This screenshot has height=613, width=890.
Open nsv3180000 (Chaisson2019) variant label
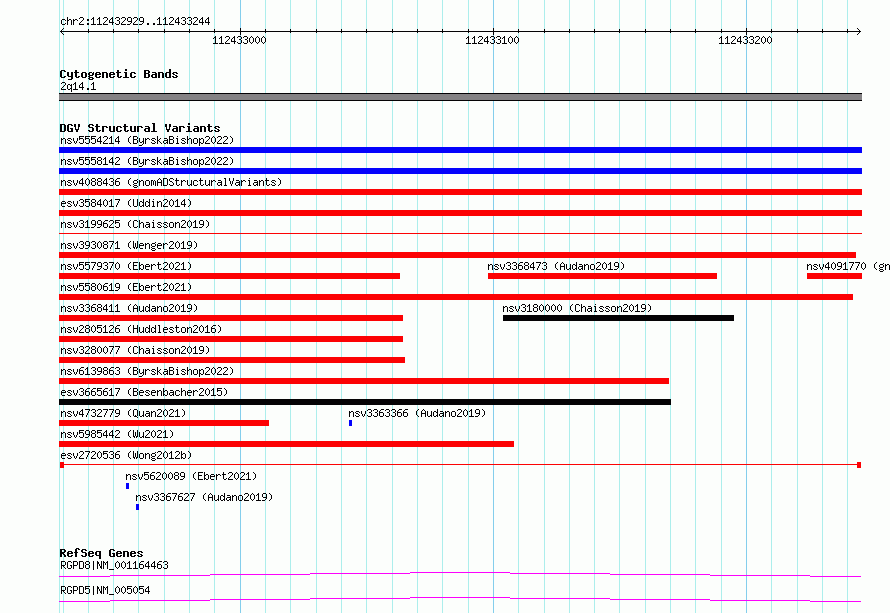click(577, 308)
